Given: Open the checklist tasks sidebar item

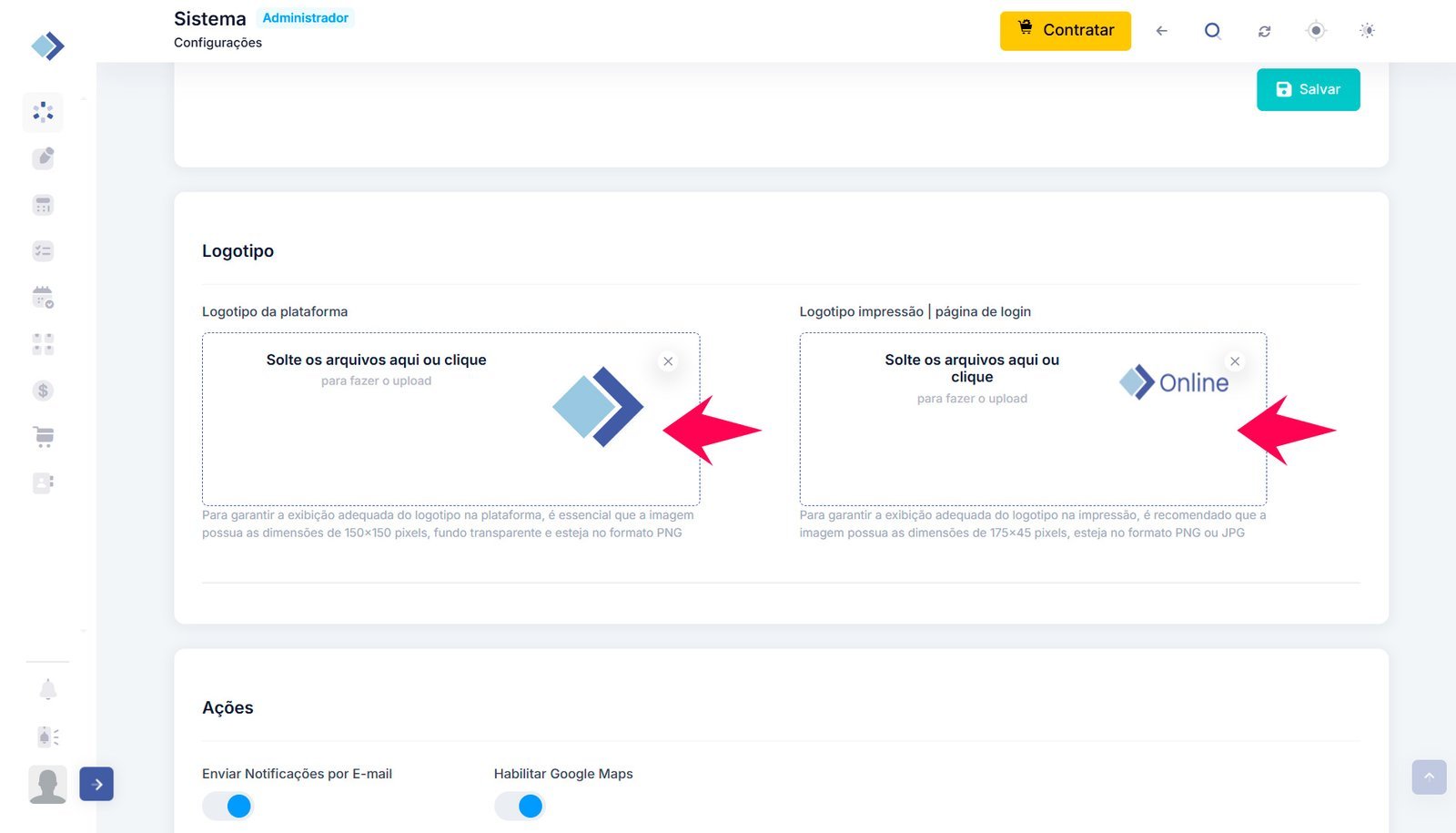Looking at the screenshot, I should [x=43, y=251].
